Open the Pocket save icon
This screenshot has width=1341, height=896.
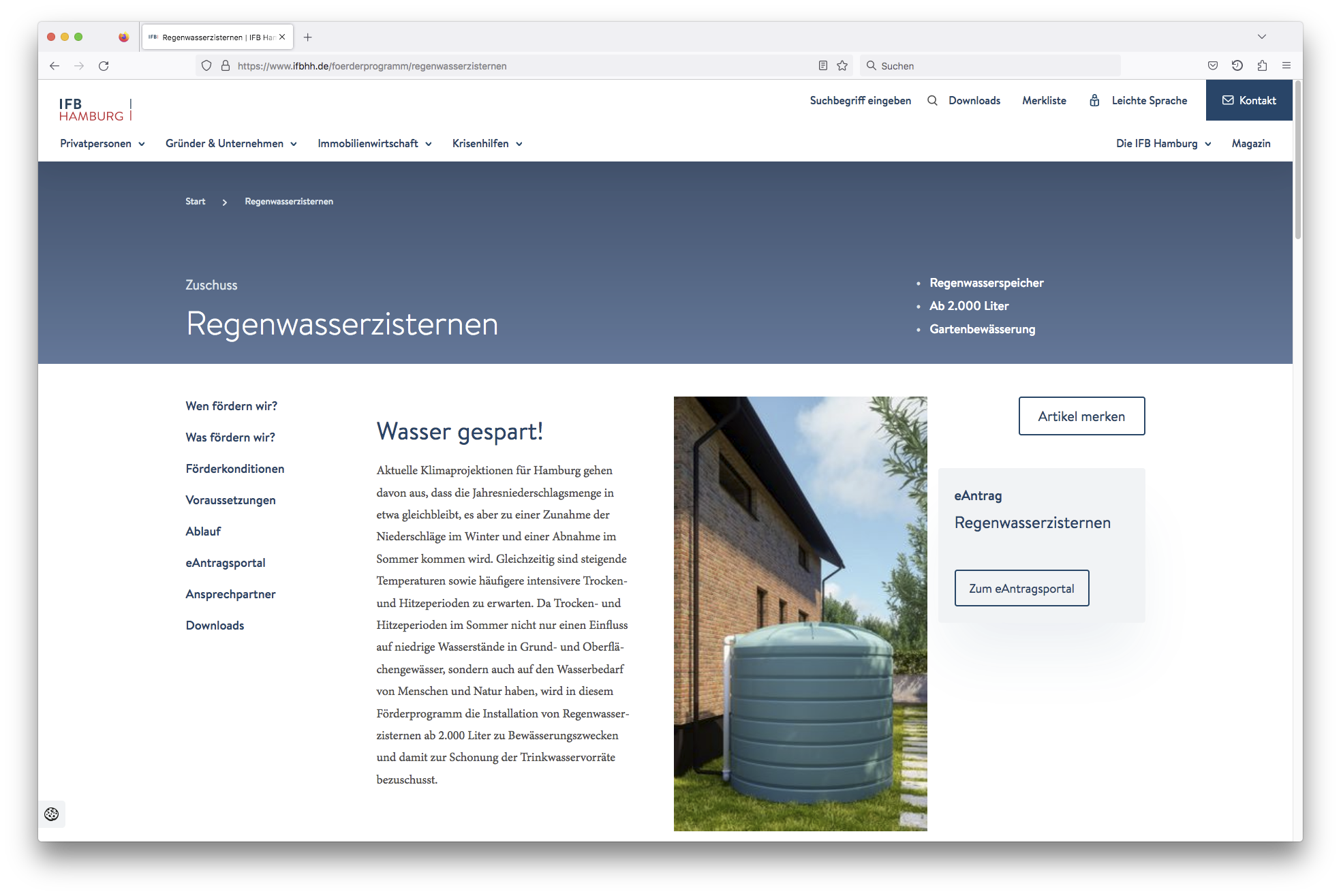point(1213,66)
